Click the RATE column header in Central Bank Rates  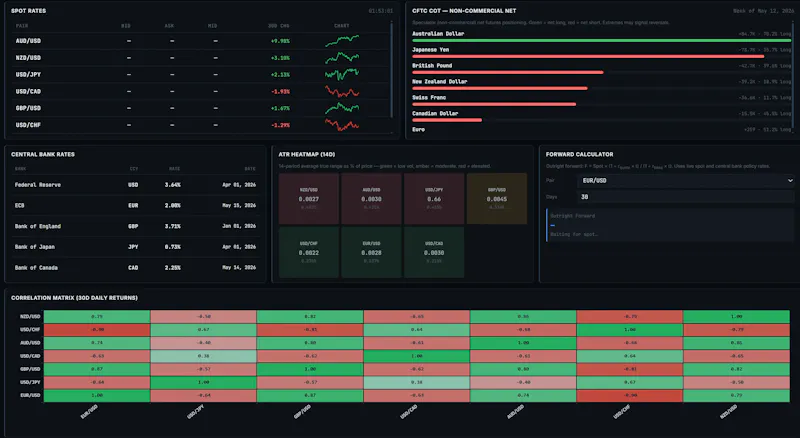(174, 168)
